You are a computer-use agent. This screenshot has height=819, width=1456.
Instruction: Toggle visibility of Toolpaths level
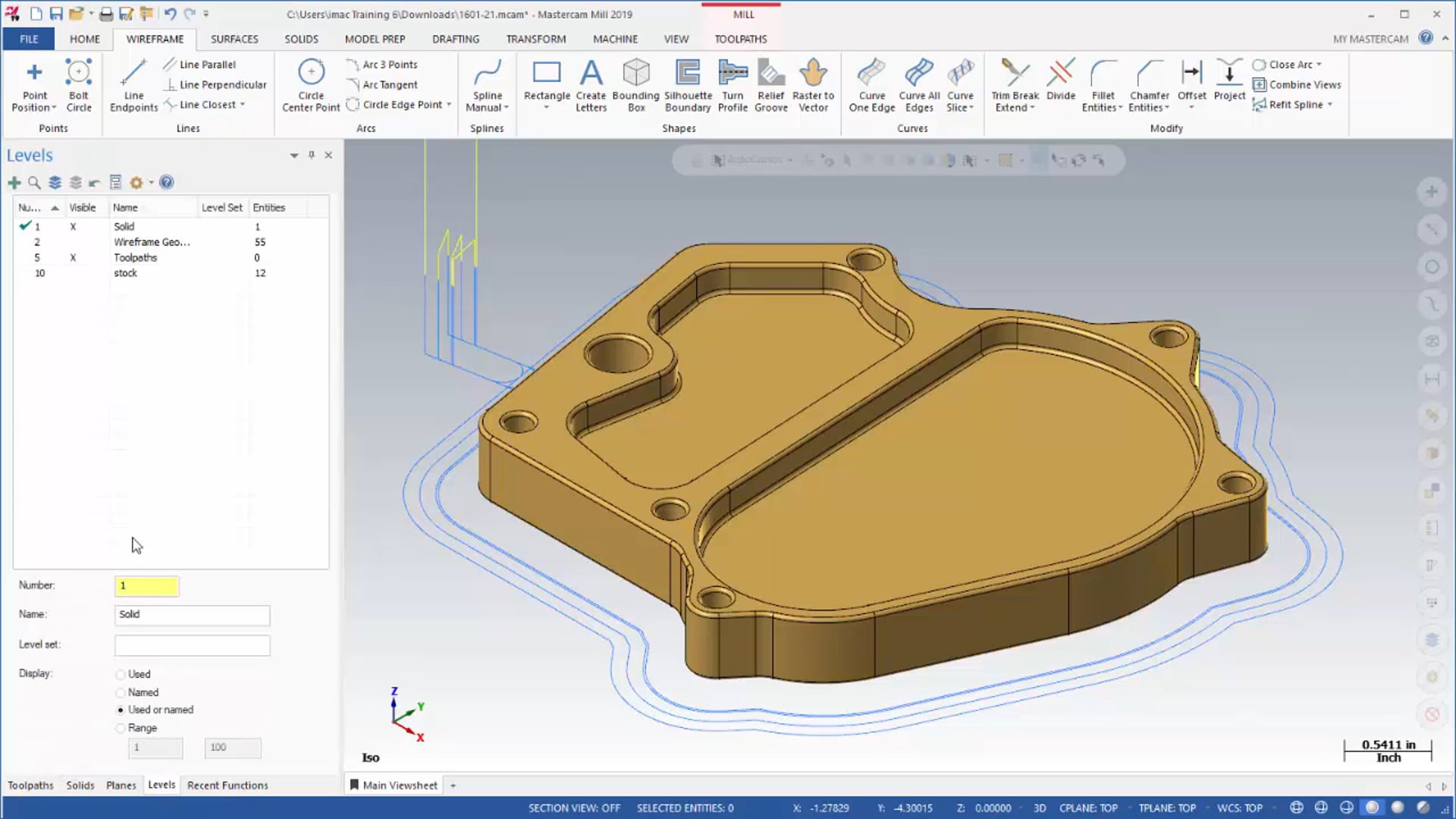pyautogui.click(x=73, y=258)
